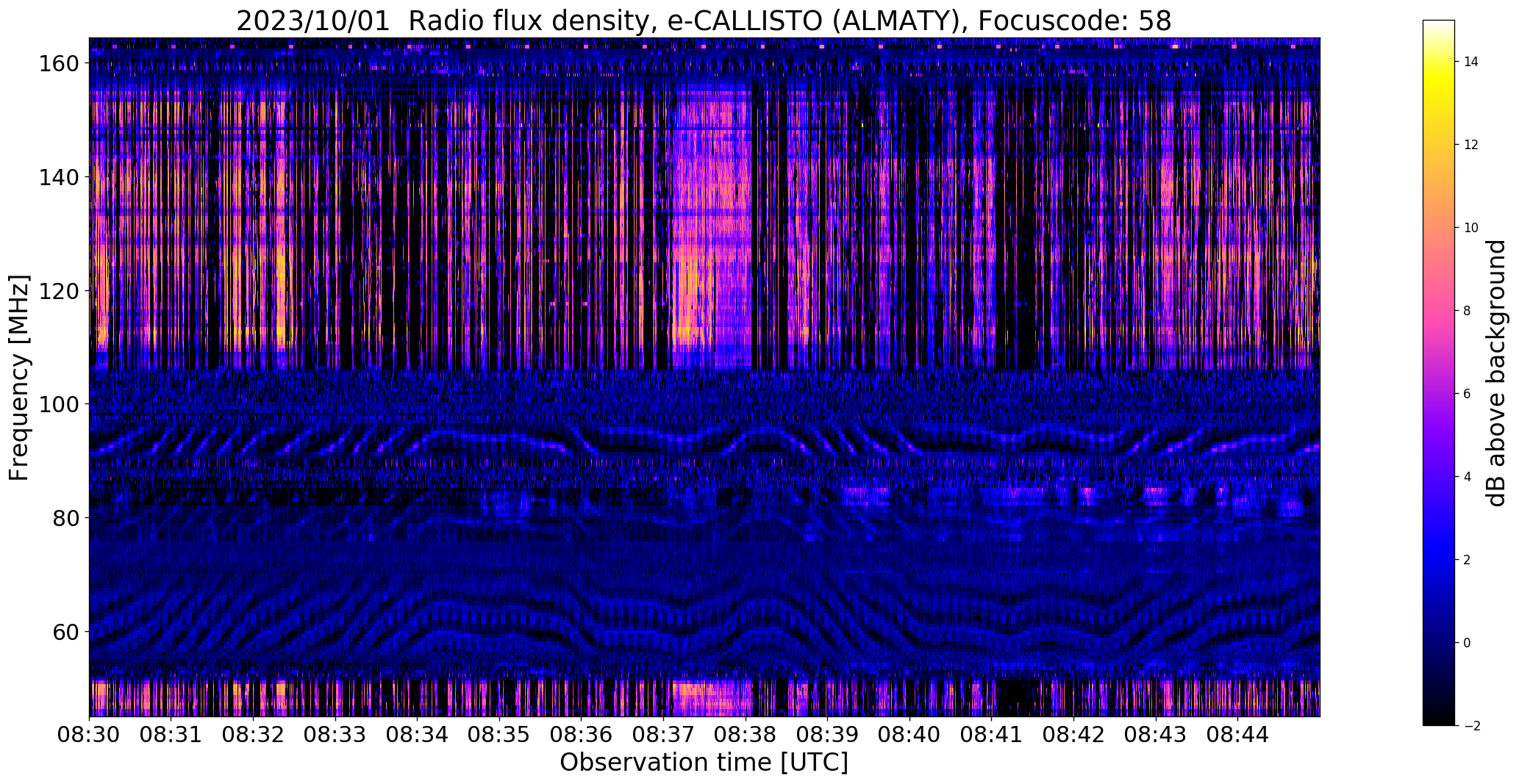Click the colorbar tick value 2
The image size is (1519, 784).
[1468, 560]
